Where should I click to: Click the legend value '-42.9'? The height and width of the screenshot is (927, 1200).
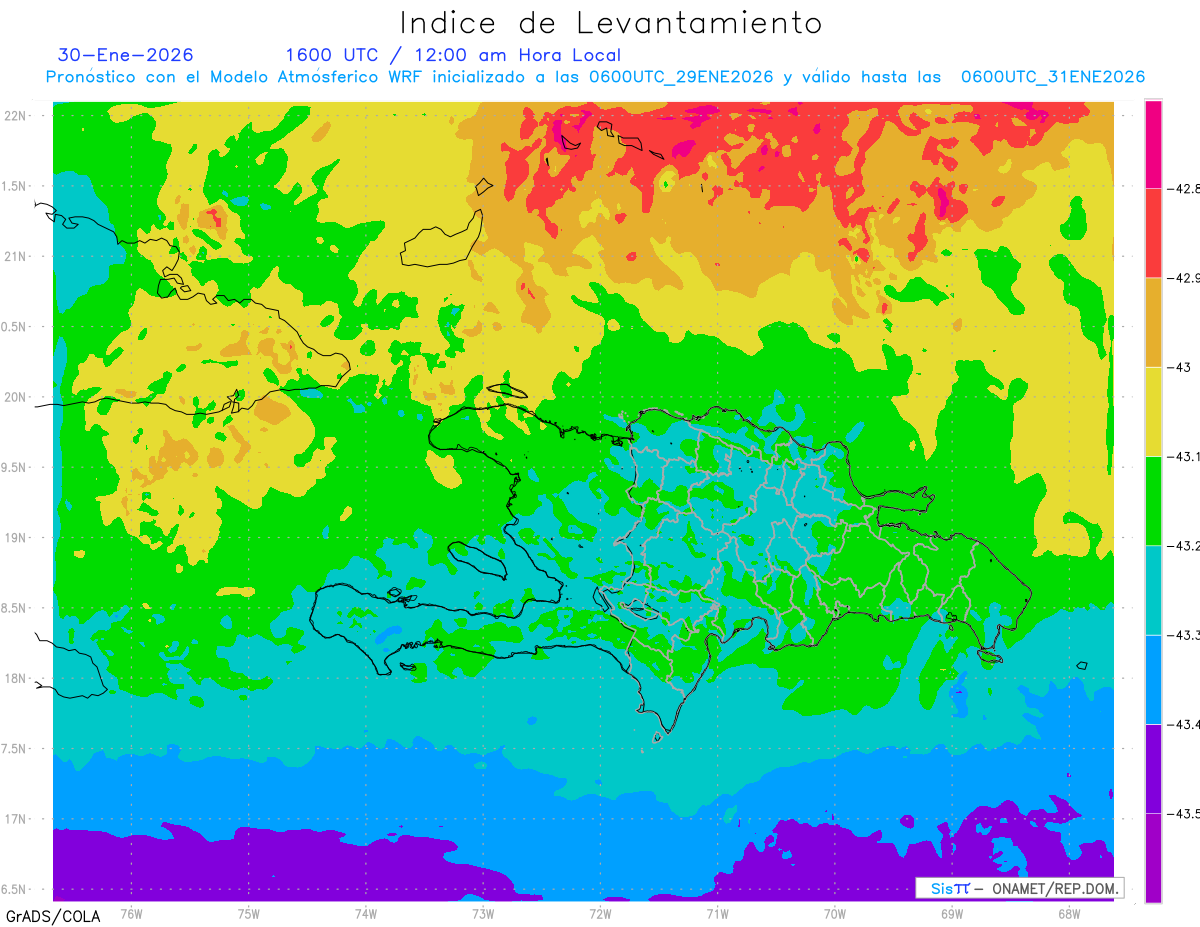click(1186, 278)
